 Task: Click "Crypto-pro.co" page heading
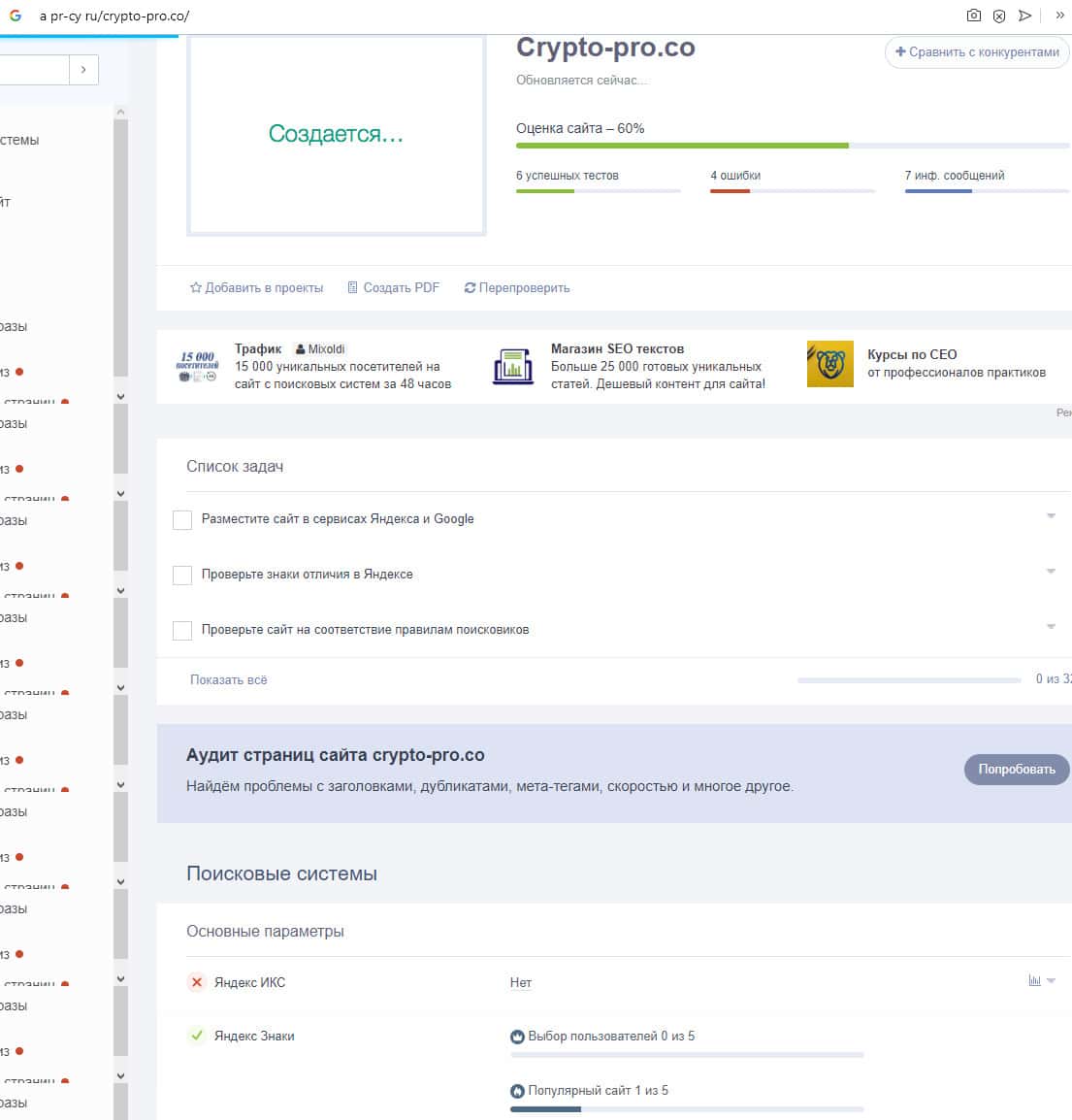[x=605, y=48]
